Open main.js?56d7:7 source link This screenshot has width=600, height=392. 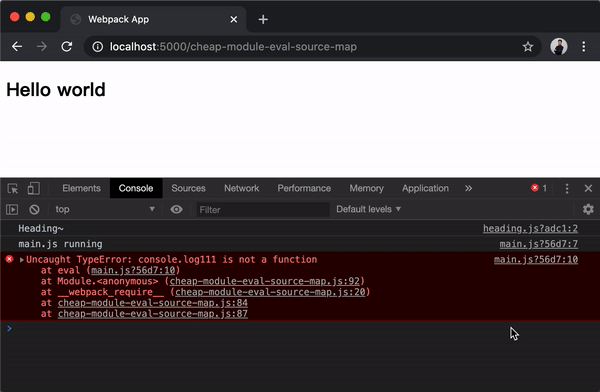click(x=539, y=244)
